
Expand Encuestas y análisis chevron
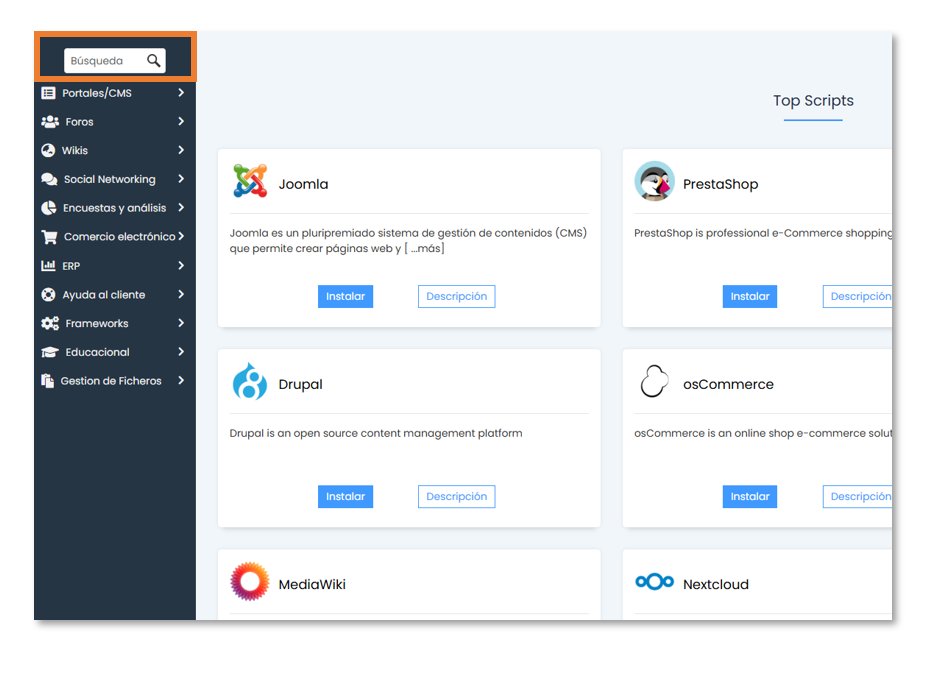tap(181, 208)
